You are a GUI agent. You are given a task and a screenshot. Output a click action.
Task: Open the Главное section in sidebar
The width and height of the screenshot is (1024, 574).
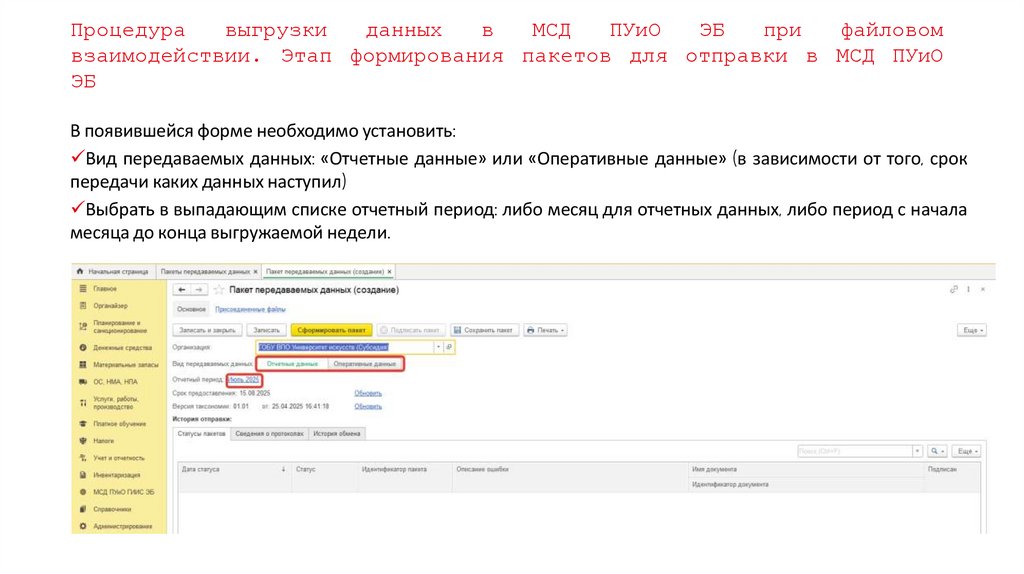pyautogui.click(x=104, y=289)
